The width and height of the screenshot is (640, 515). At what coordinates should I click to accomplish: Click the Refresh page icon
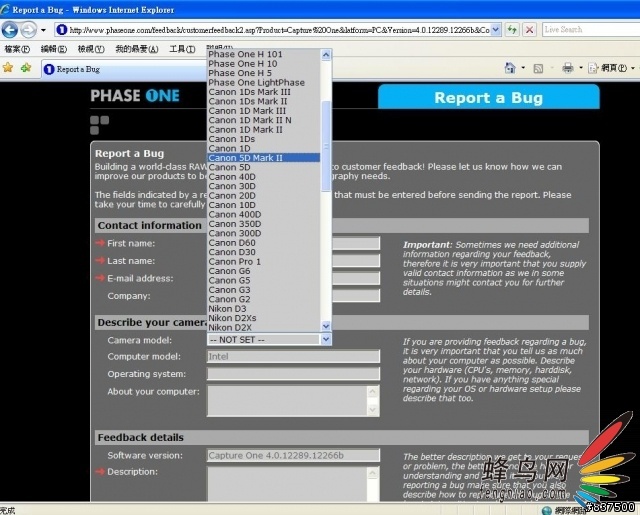tap(512, 30)
